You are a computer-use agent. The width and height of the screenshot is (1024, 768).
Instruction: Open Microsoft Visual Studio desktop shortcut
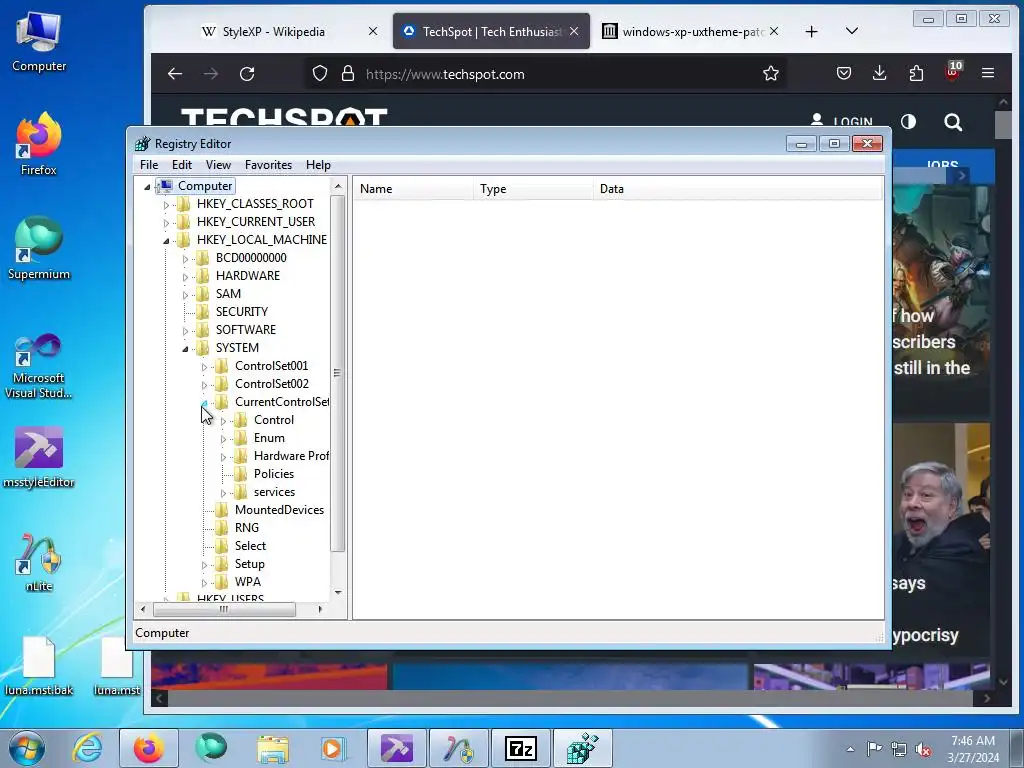(x=39, y=366)
